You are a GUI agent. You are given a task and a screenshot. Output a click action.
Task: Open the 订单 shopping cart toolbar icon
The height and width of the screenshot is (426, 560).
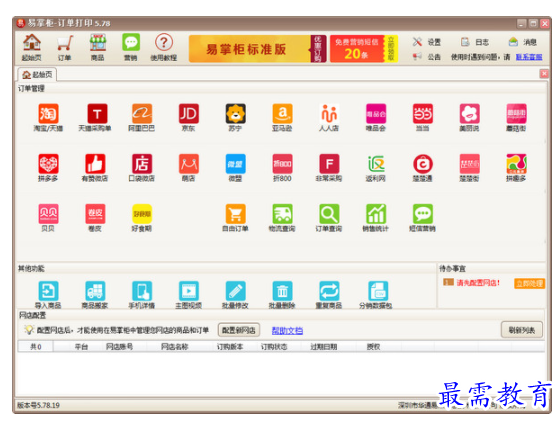[x=65, y=47]
